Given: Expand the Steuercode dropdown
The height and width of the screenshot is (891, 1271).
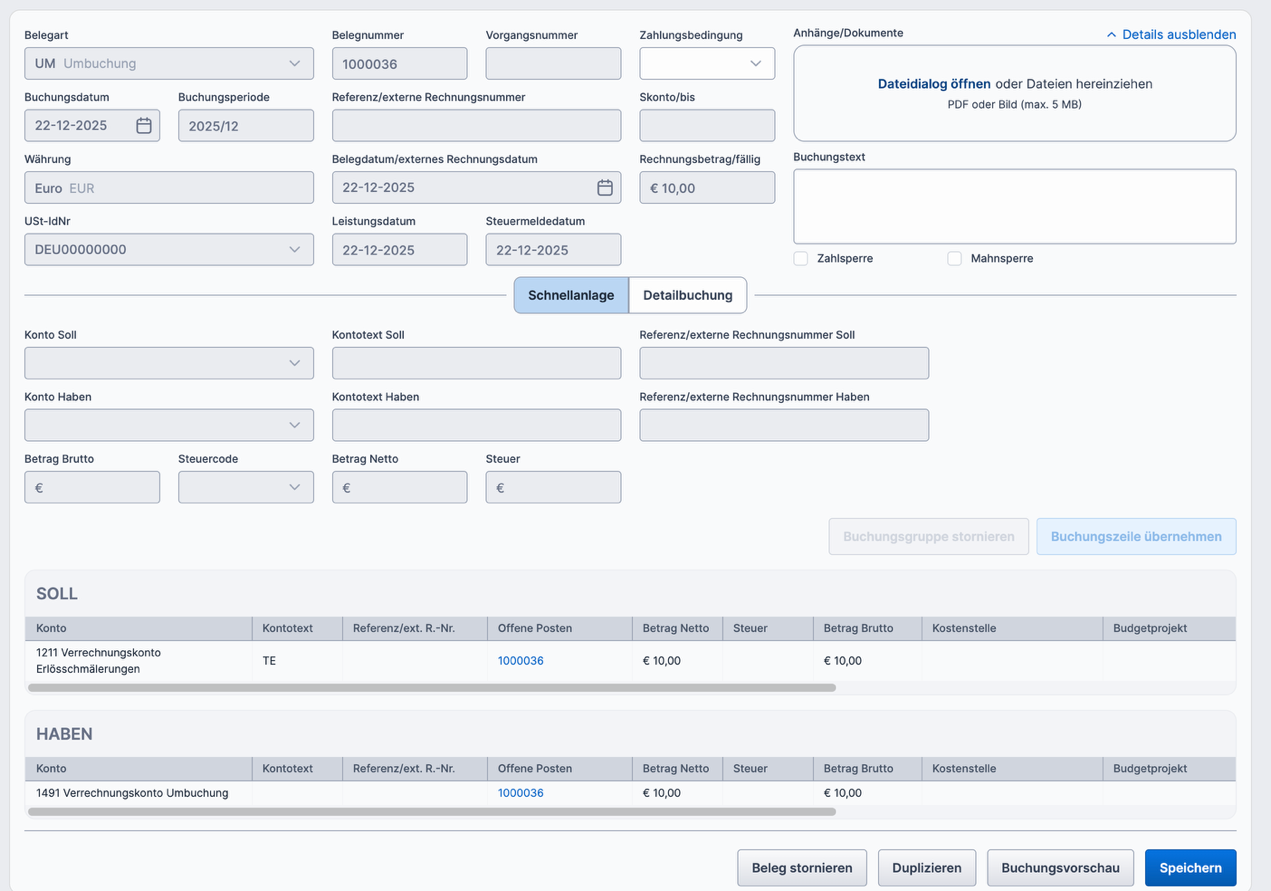Looking at the screenshot, I should click(294, 487).
